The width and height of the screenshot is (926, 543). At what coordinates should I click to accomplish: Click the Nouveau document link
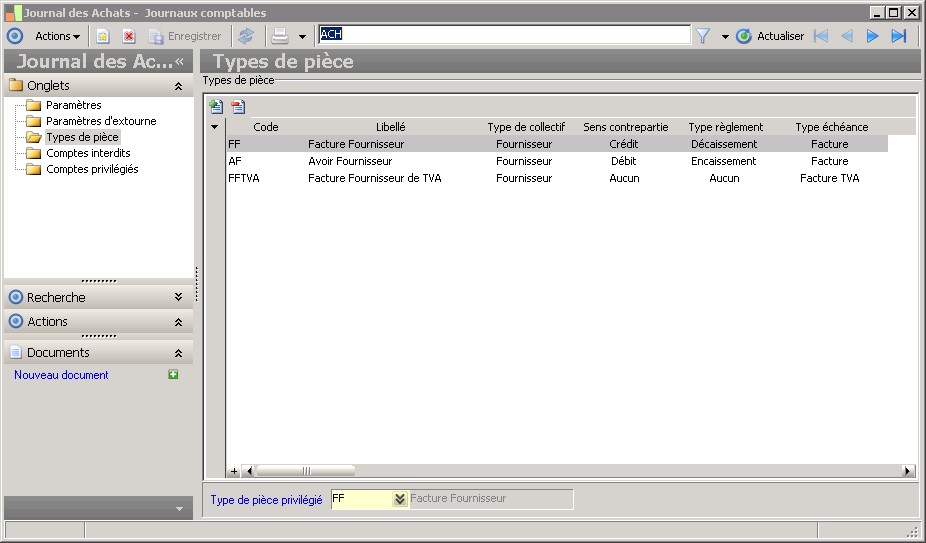coord(61,375)
